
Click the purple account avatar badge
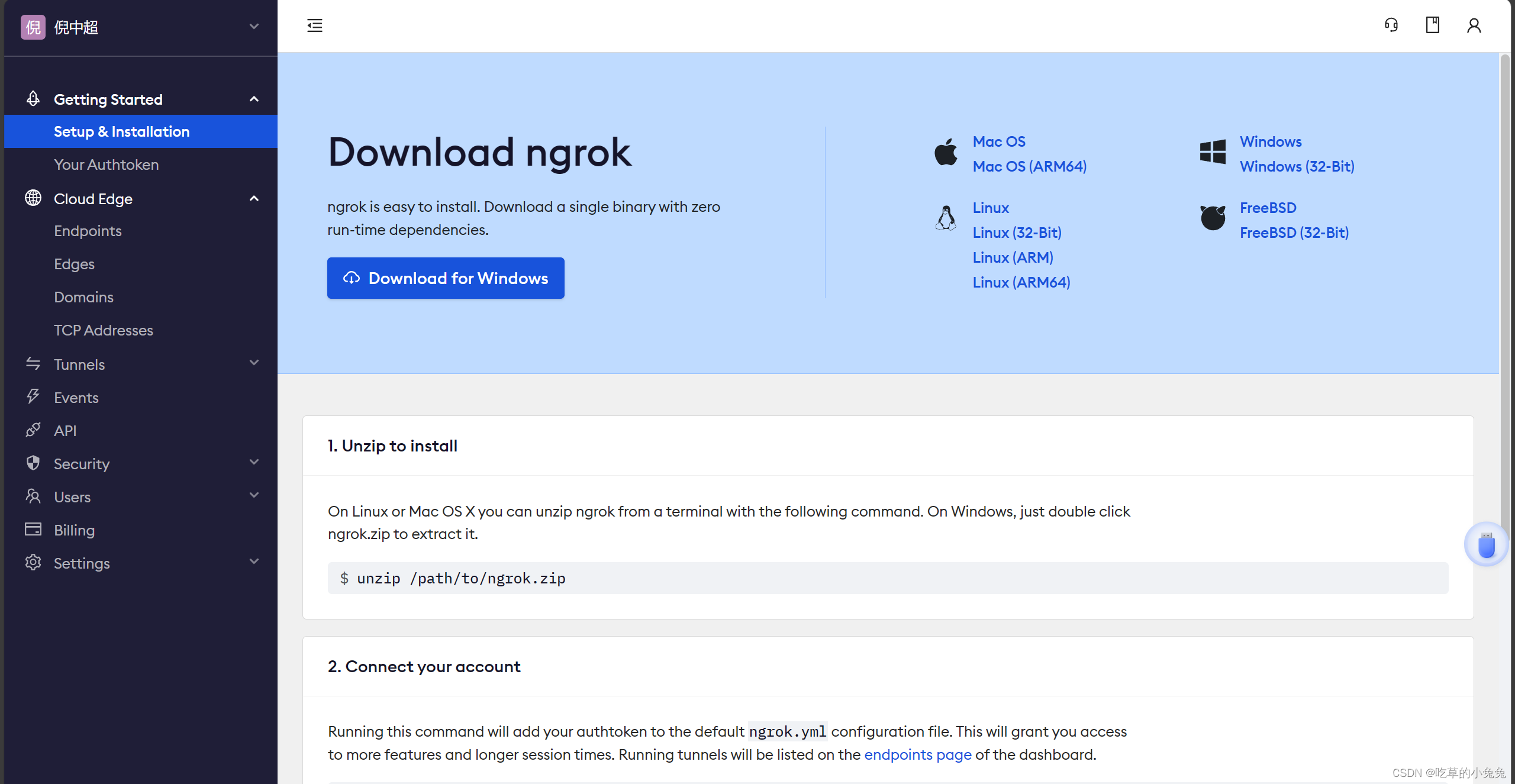tap(33, 27)
